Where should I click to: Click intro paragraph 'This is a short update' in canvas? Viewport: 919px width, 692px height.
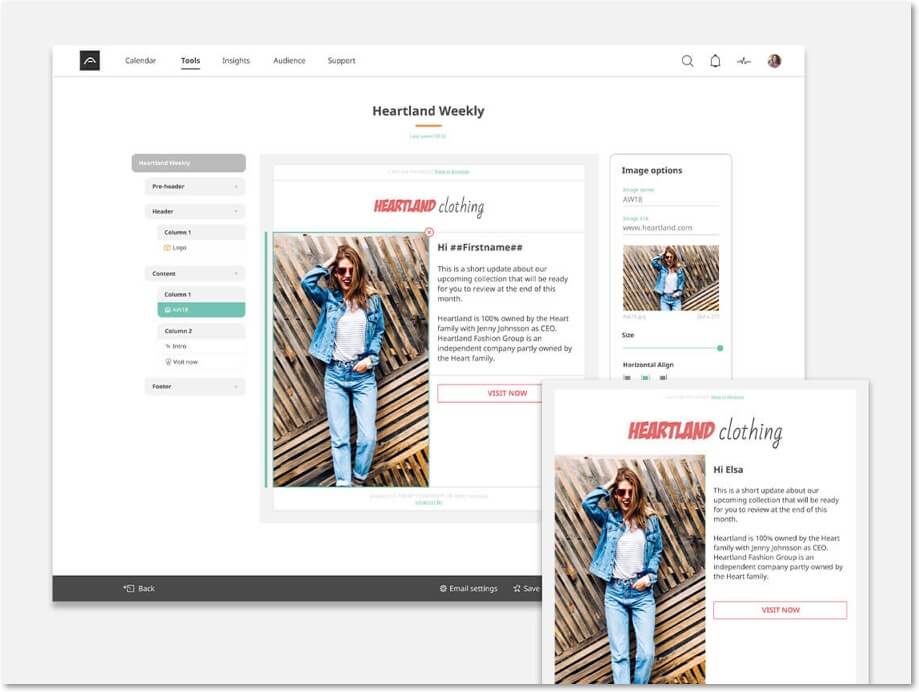point(502,284)
